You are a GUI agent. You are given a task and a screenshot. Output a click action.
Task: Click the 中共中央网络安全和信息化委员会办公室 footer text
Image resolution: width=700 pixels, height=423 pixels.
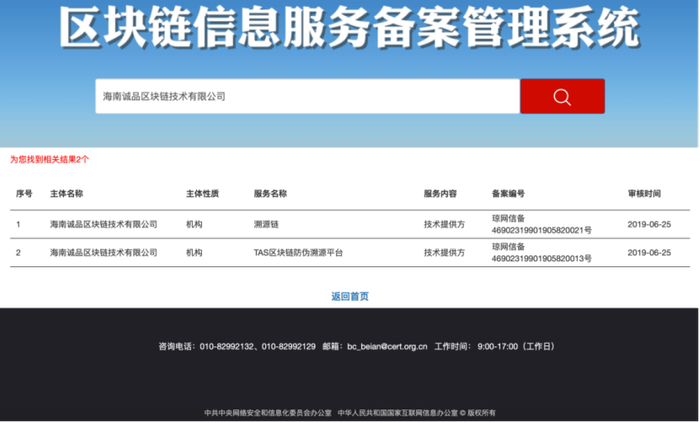click(x=268, y=413)
